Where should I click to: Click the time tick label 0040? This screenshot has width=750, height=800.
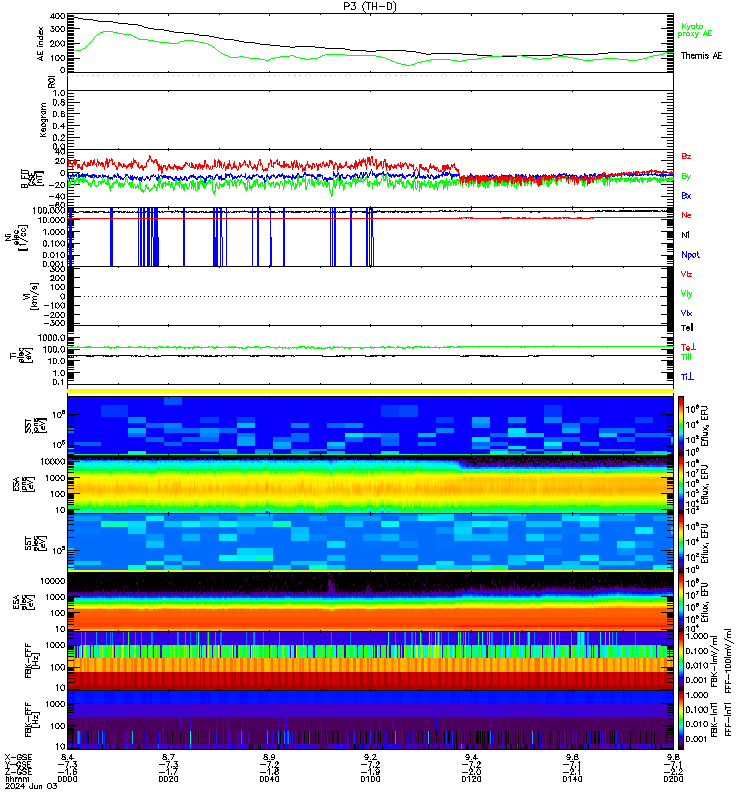coord(269,779)
